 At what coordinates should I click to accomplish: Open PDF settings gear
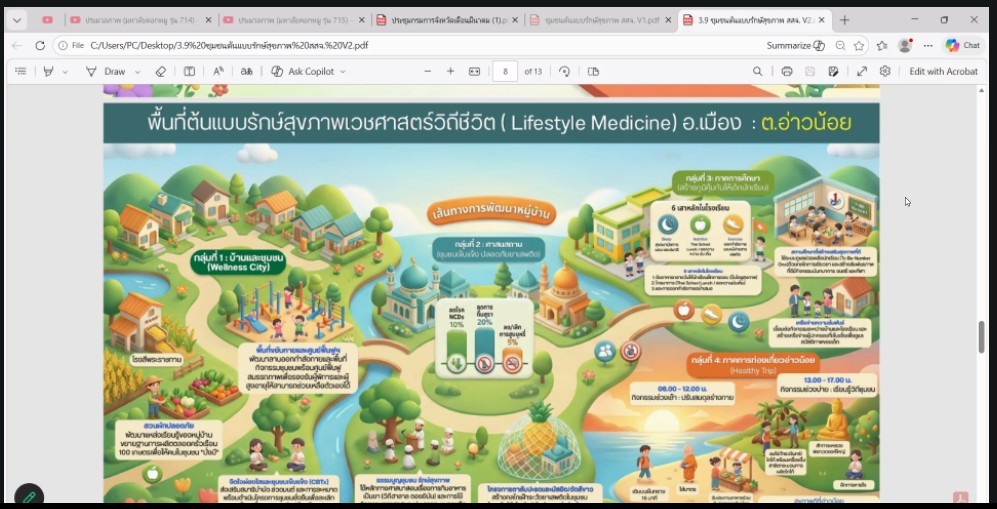click(x=885, y=71)
